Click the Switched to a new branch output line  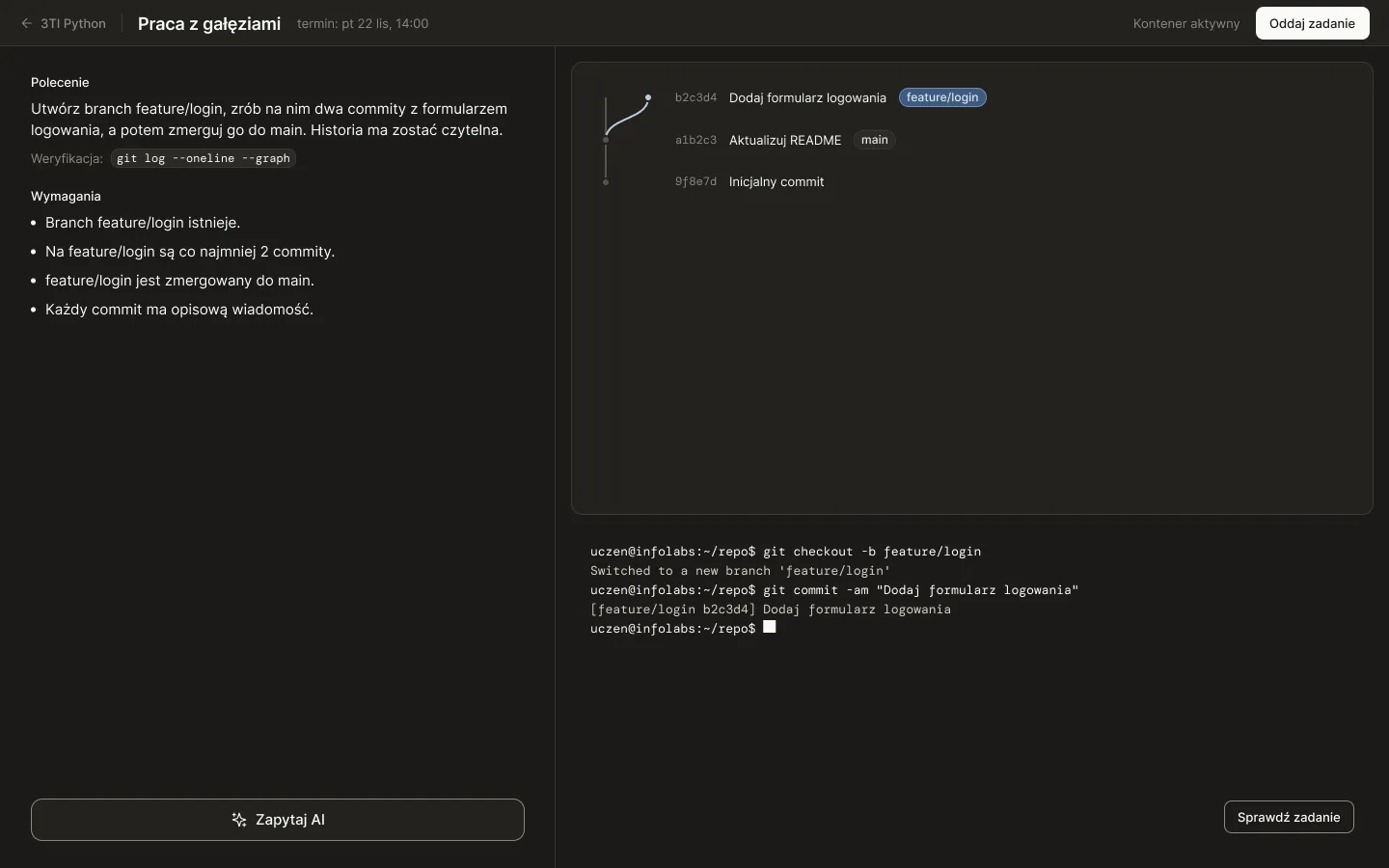coord(741,571)
